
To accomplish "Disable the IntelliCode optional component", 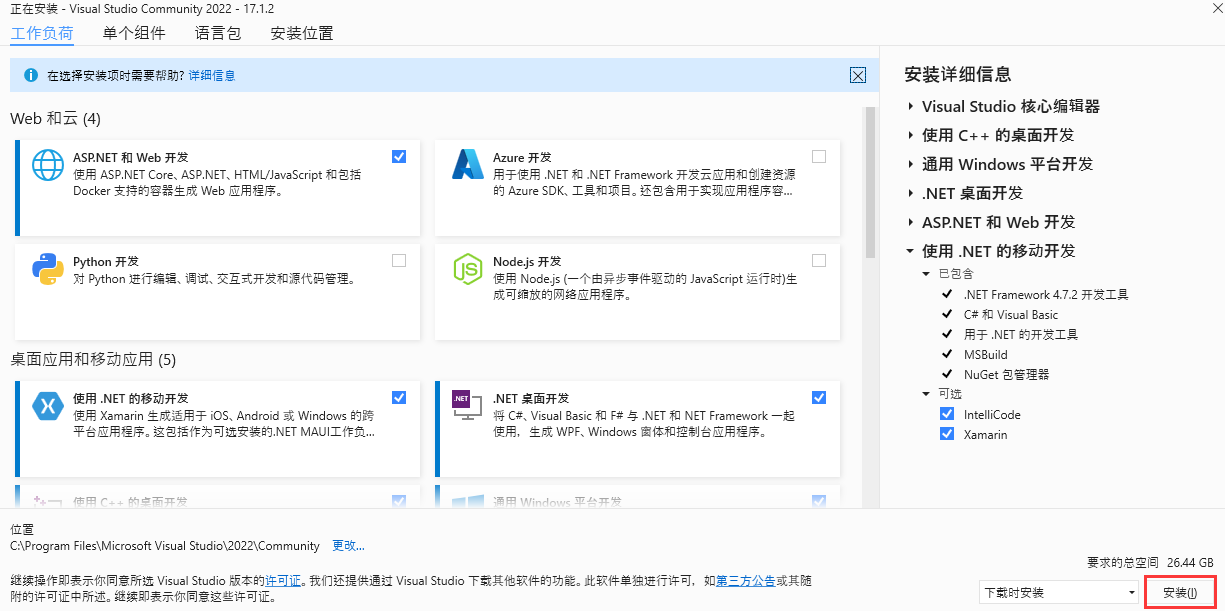I will (947, 413).
